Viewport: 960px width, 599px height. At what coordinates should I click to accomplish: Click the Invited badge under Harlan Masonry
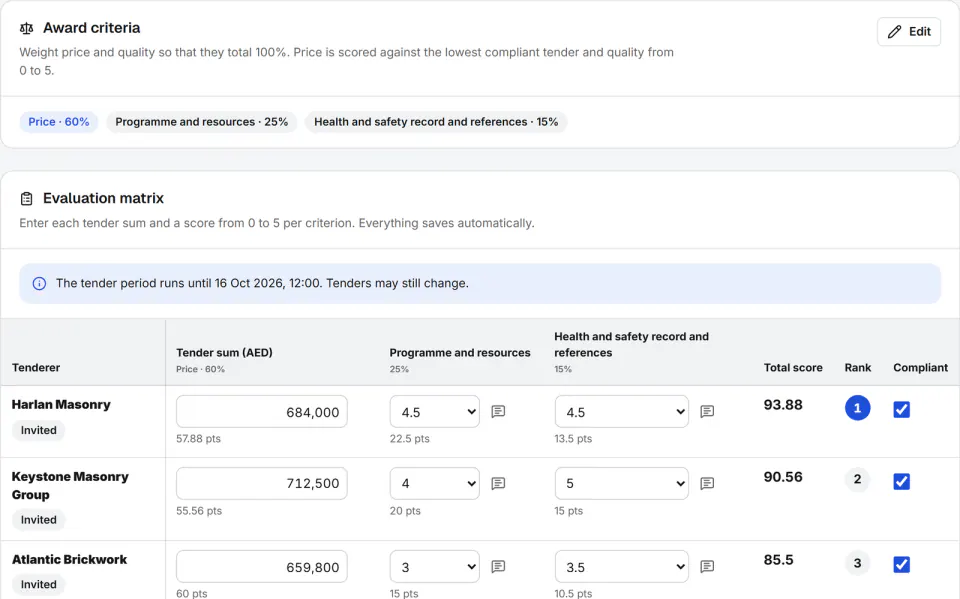point(39,430)
